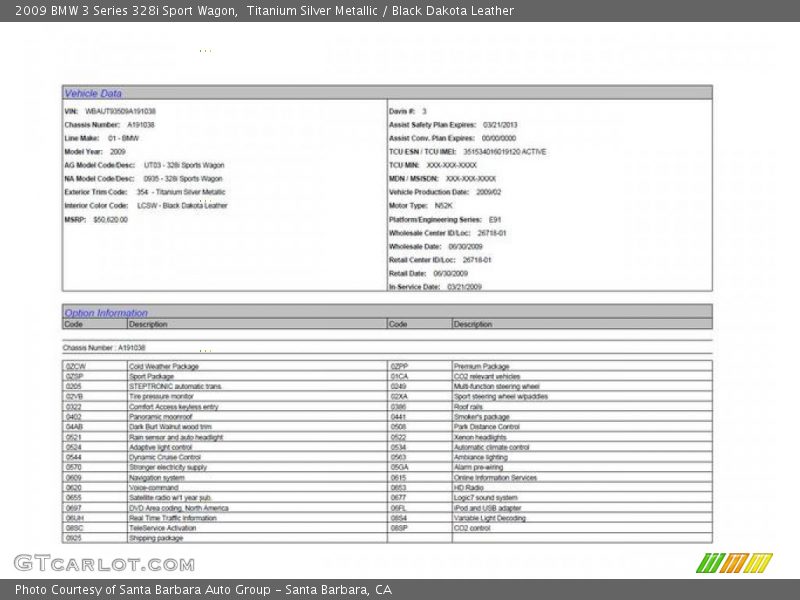Click 'Chassis Number : A191038' line above options table

pyautogui.click(x=104, y=348)
